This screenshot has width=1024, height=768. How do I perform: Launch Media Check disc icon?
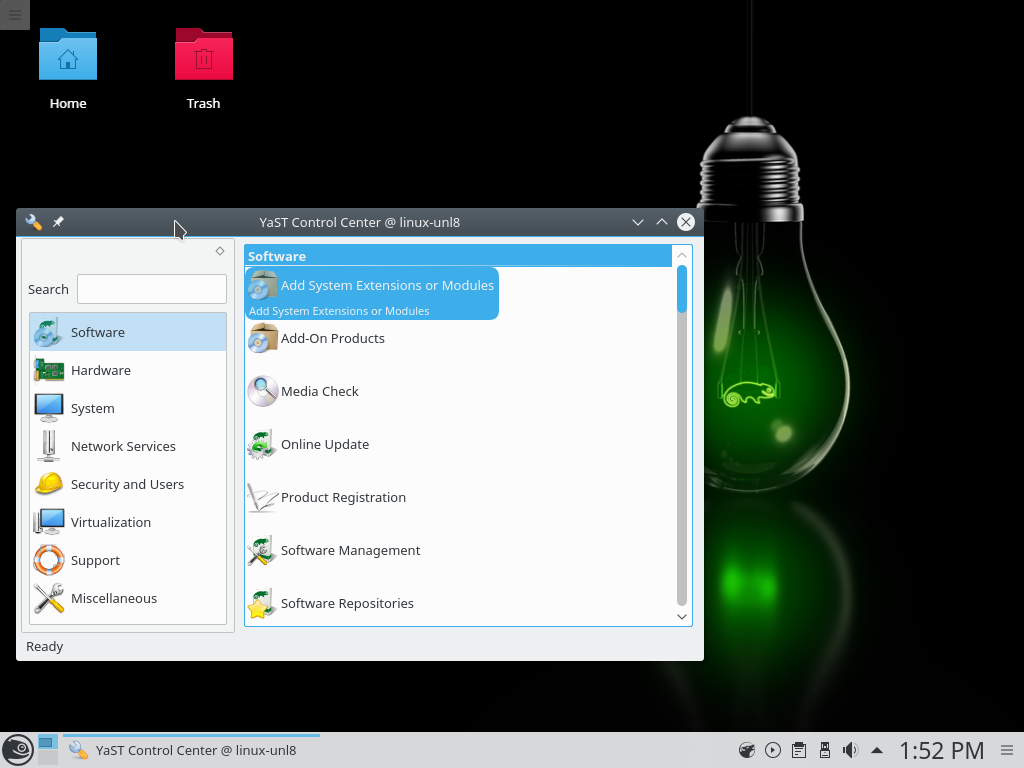pyautogui.click(x=263, y=391)
